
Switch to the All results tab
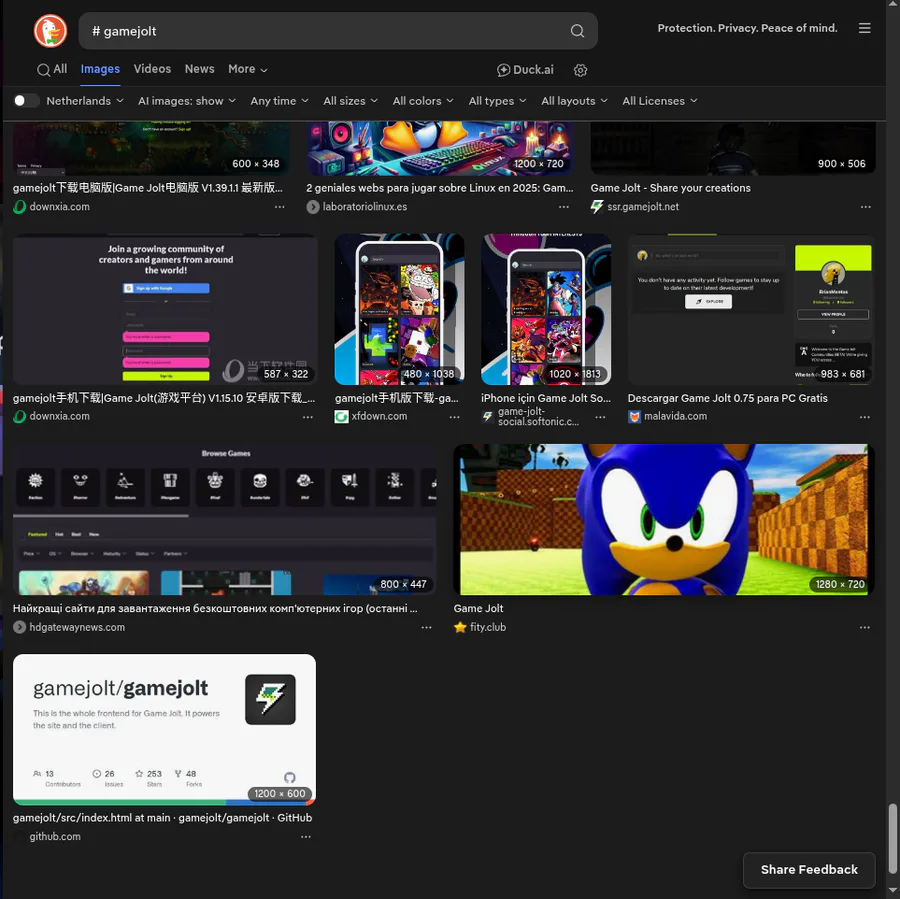52,69
